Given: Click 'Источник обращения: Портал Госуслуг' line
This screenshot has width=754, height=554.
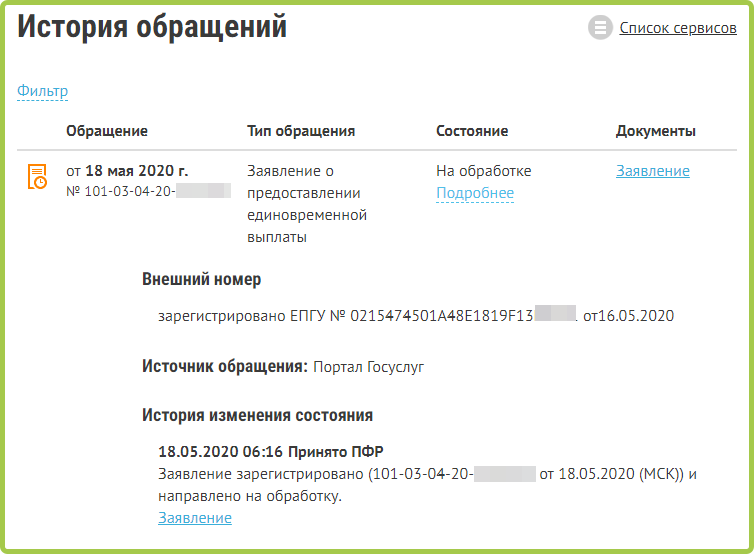Looking at the screenshot, I should click(283, 367).
